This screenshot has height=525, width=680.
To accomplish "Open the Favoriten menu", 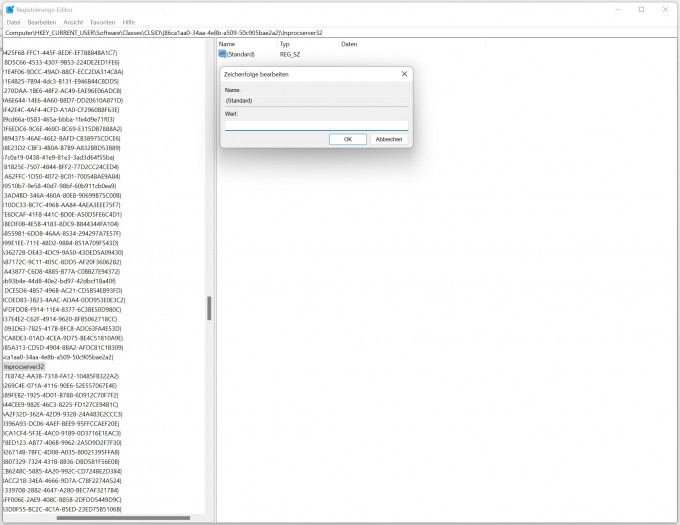I will pos(103,22).
